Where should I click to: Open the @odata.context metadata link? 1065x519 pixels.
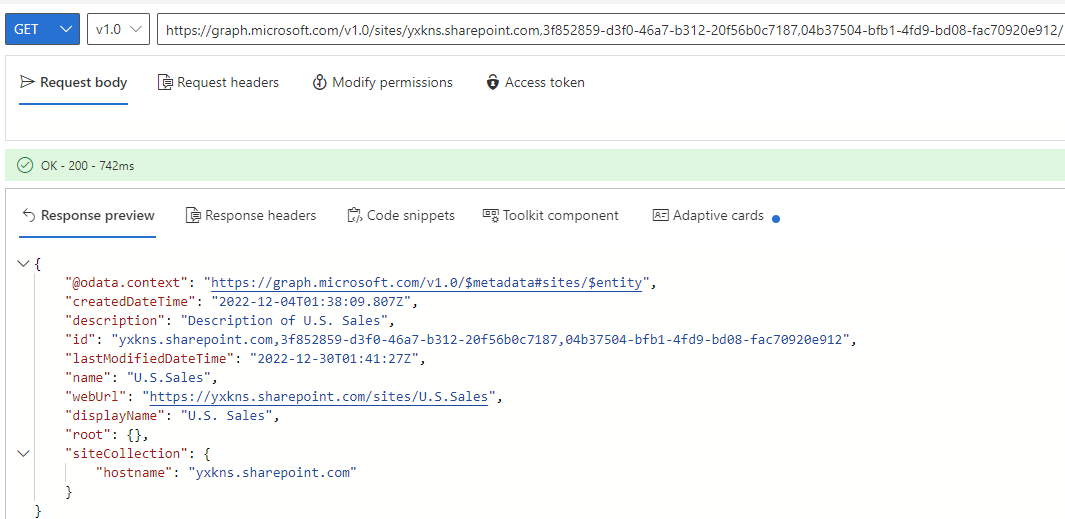click(x=427, y=283)
